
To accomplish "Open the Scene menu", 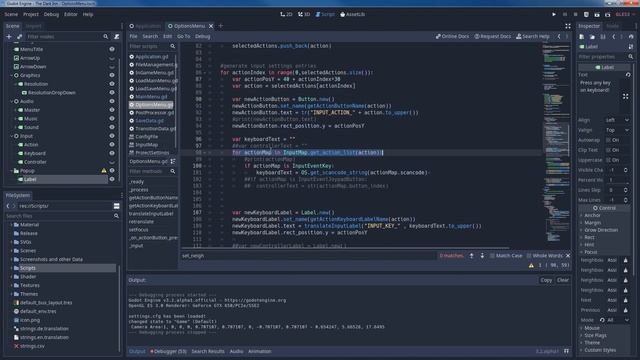I will 11,14.
